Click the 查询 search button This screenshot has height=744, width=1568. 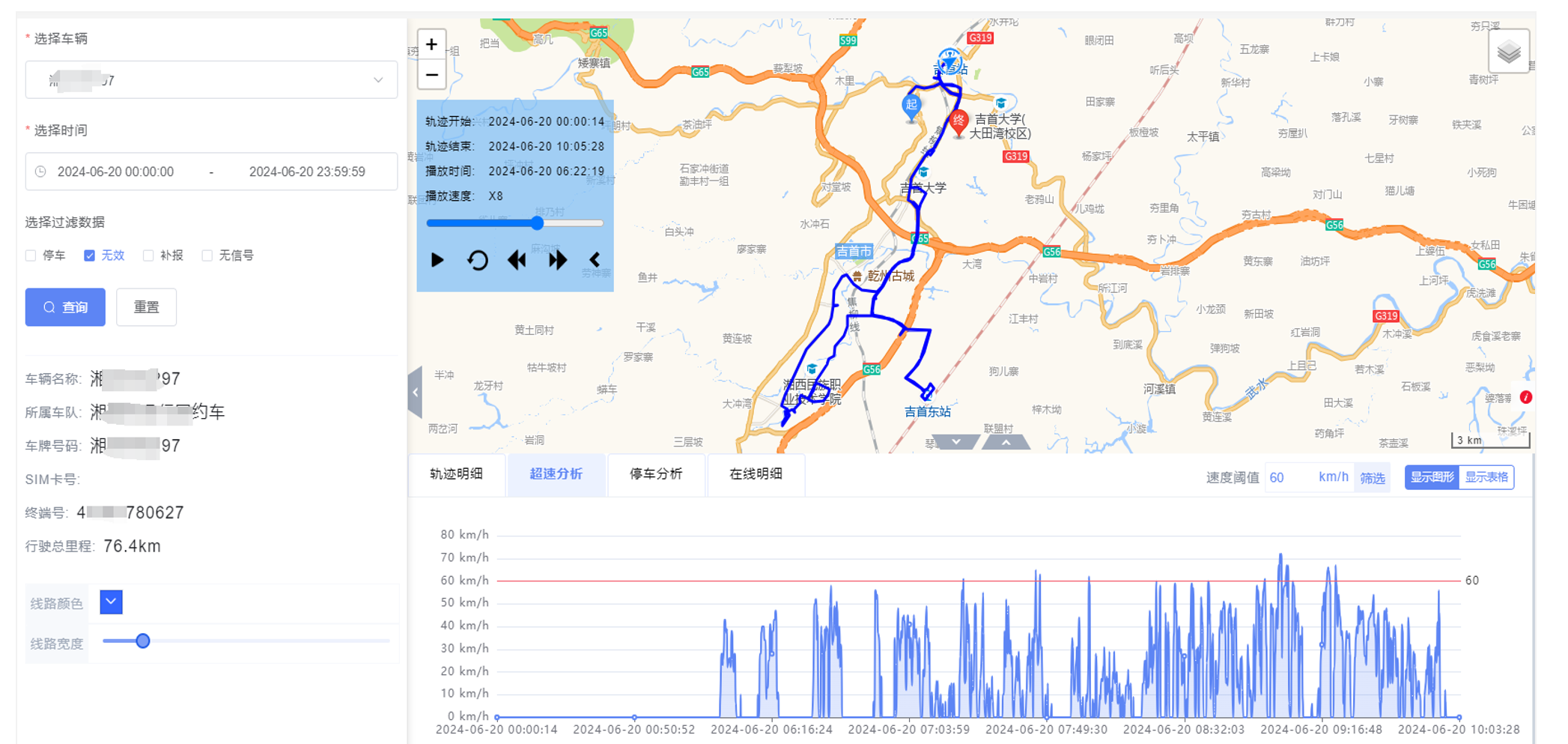click(x=65, y=307)
